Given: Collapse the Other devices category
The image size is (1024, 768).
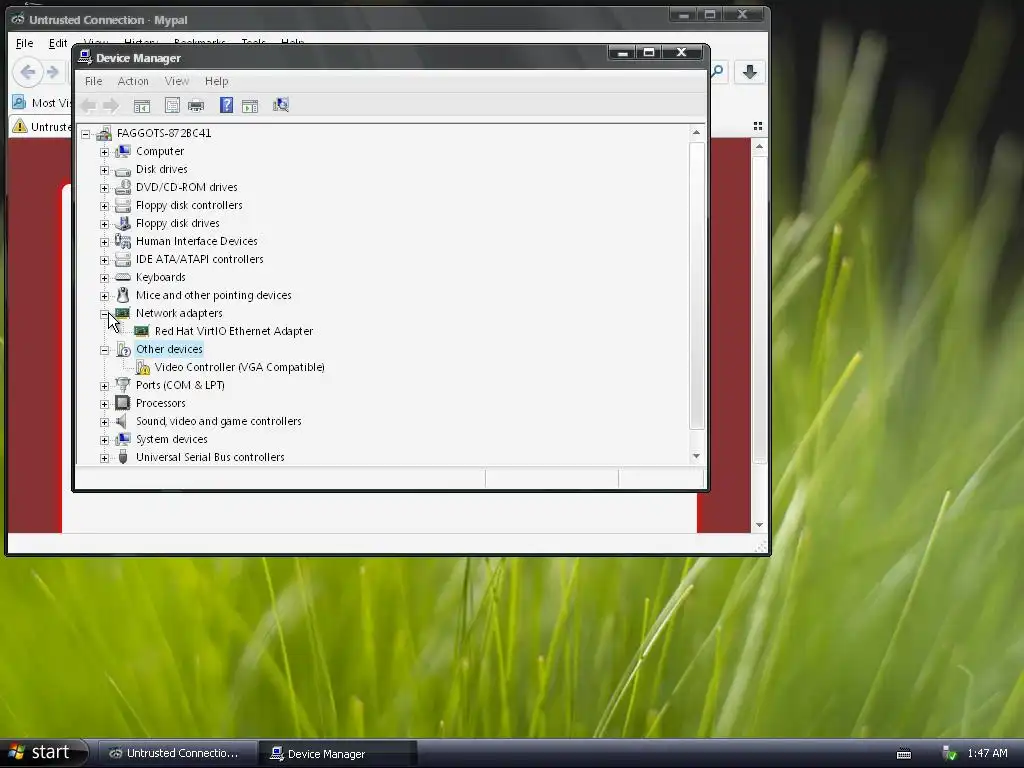Looking at the screenshot, I should point(104,350).
